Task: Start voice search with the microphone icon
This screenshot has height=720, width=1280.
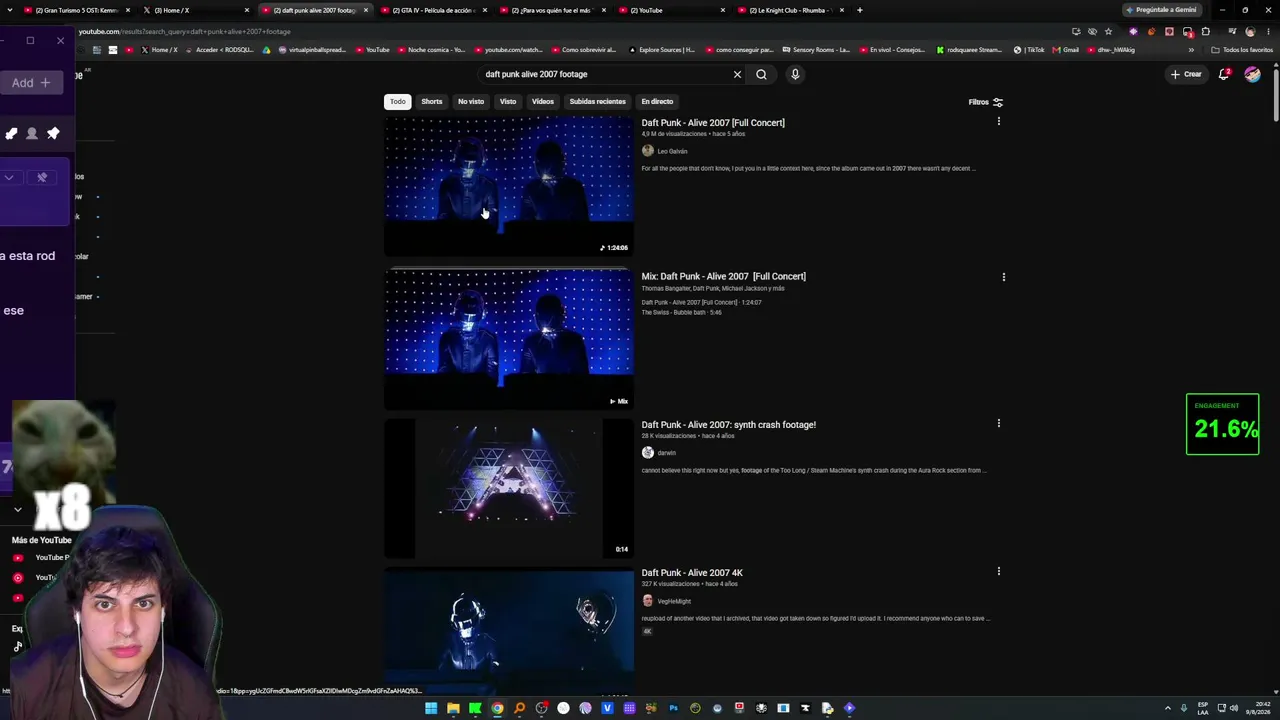Action: [795, 74]
